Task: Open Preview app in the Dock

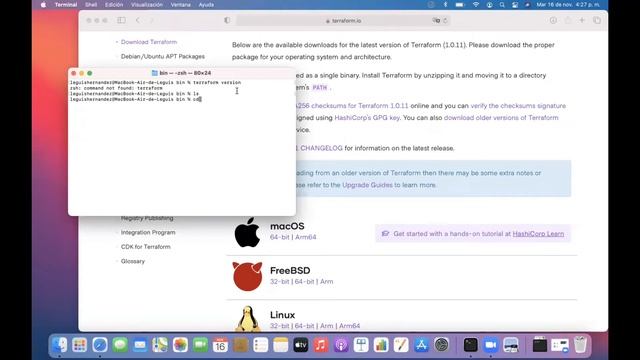Action: (511, 345)
